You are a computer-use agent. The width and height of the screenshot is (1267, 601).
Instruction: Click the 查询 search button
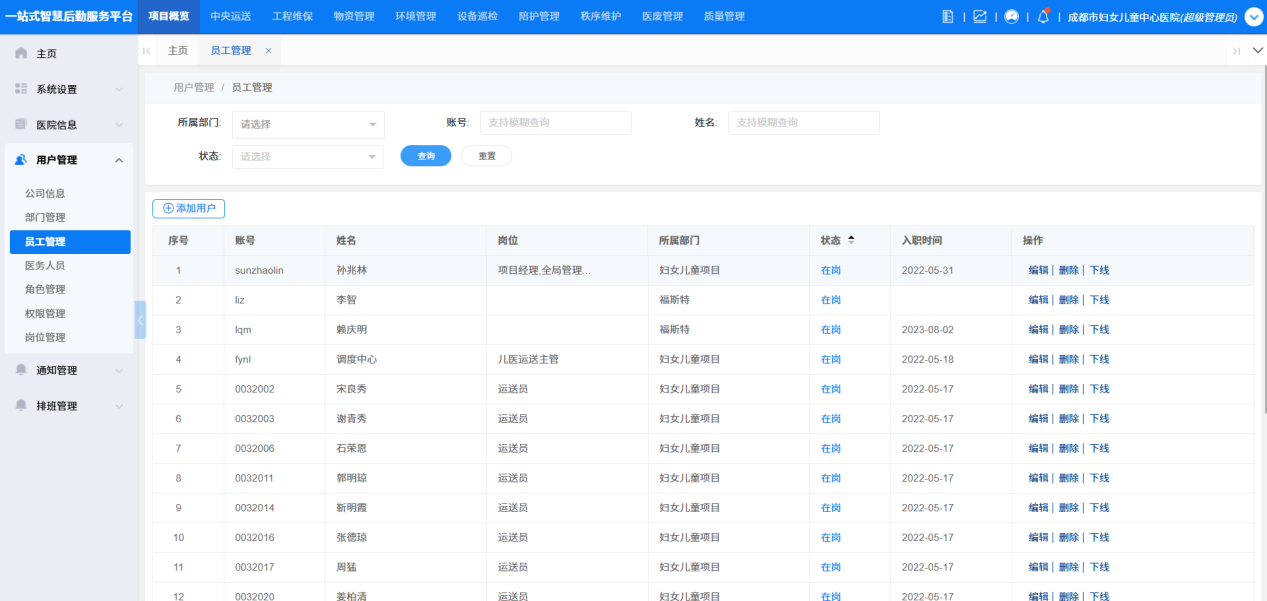(x=426, y=156)
